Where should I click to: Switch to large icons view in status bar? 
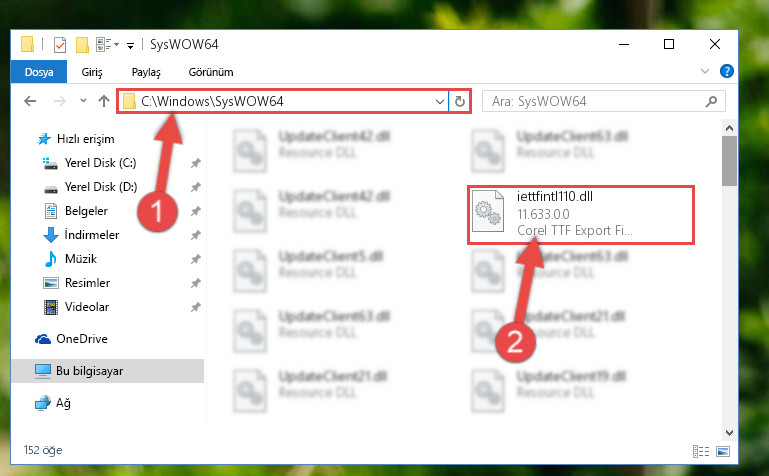point(723,451)
